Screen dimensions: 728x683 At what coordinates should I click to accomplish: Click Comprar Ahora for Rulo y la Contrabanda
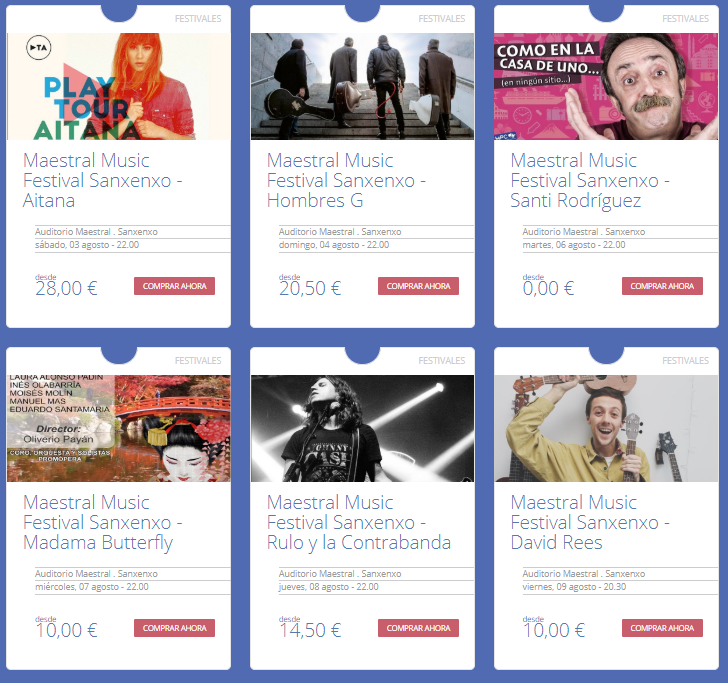coord(418,628)
